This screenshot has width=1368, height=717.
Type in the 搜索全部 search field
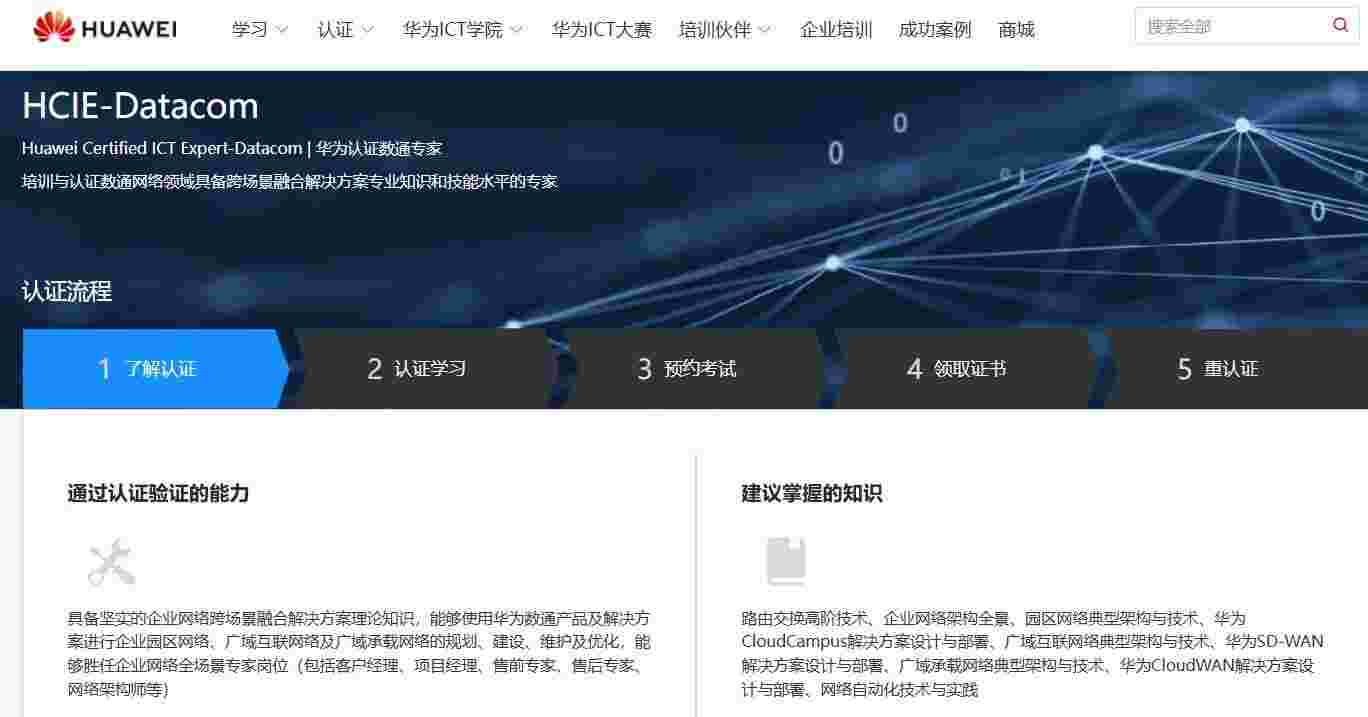pos(1230,27)
